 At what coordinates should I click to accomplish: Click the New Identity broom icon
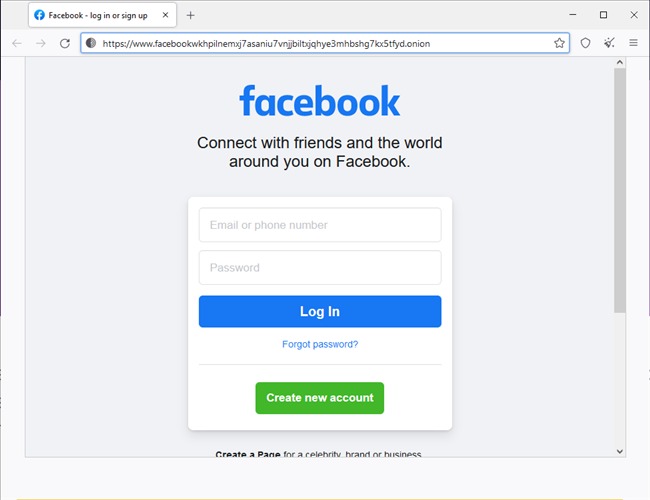pyautogui.click(x=609, y=43)
